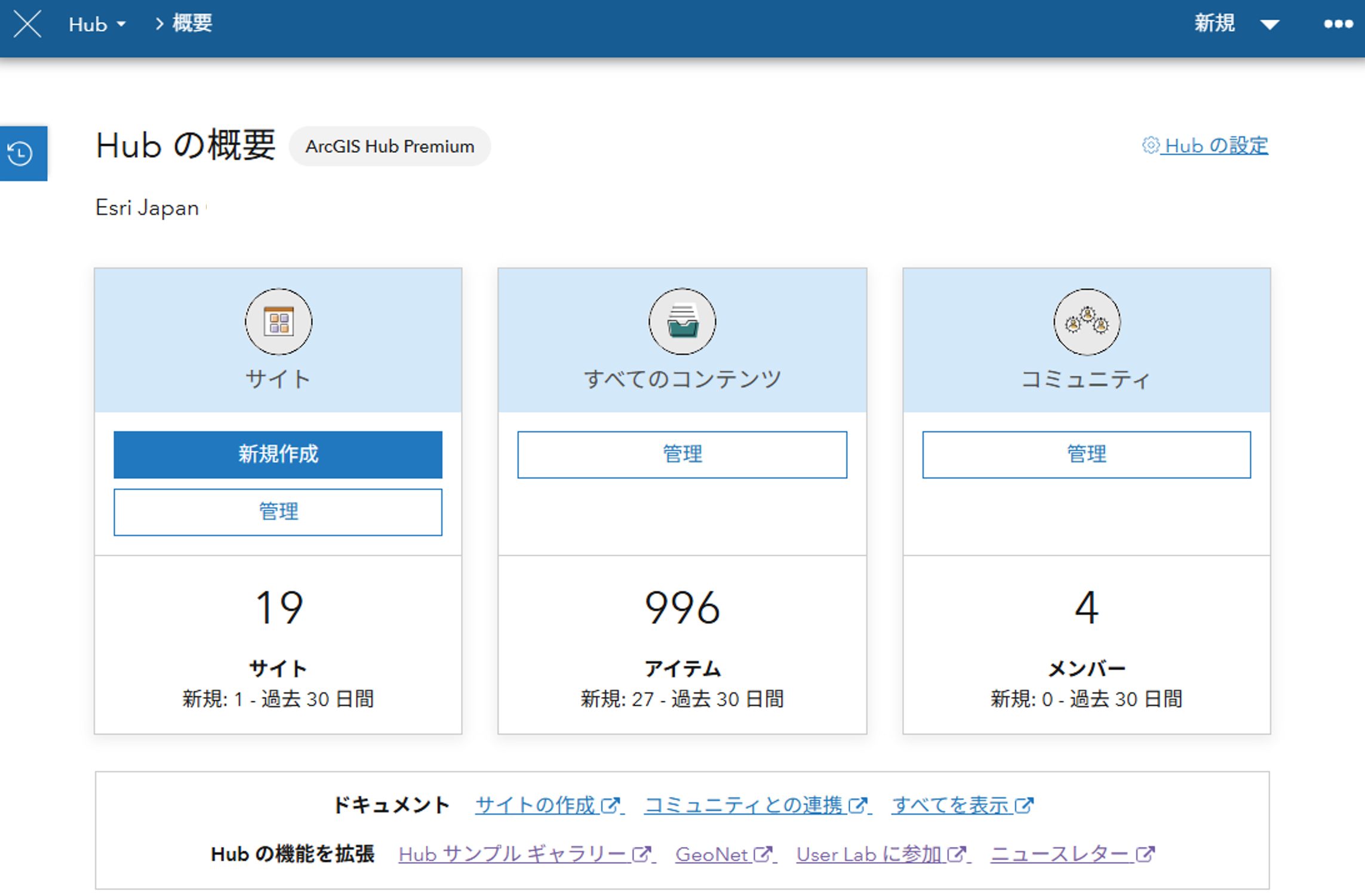Click external-link icon next to GeoNet

point(763,854)
